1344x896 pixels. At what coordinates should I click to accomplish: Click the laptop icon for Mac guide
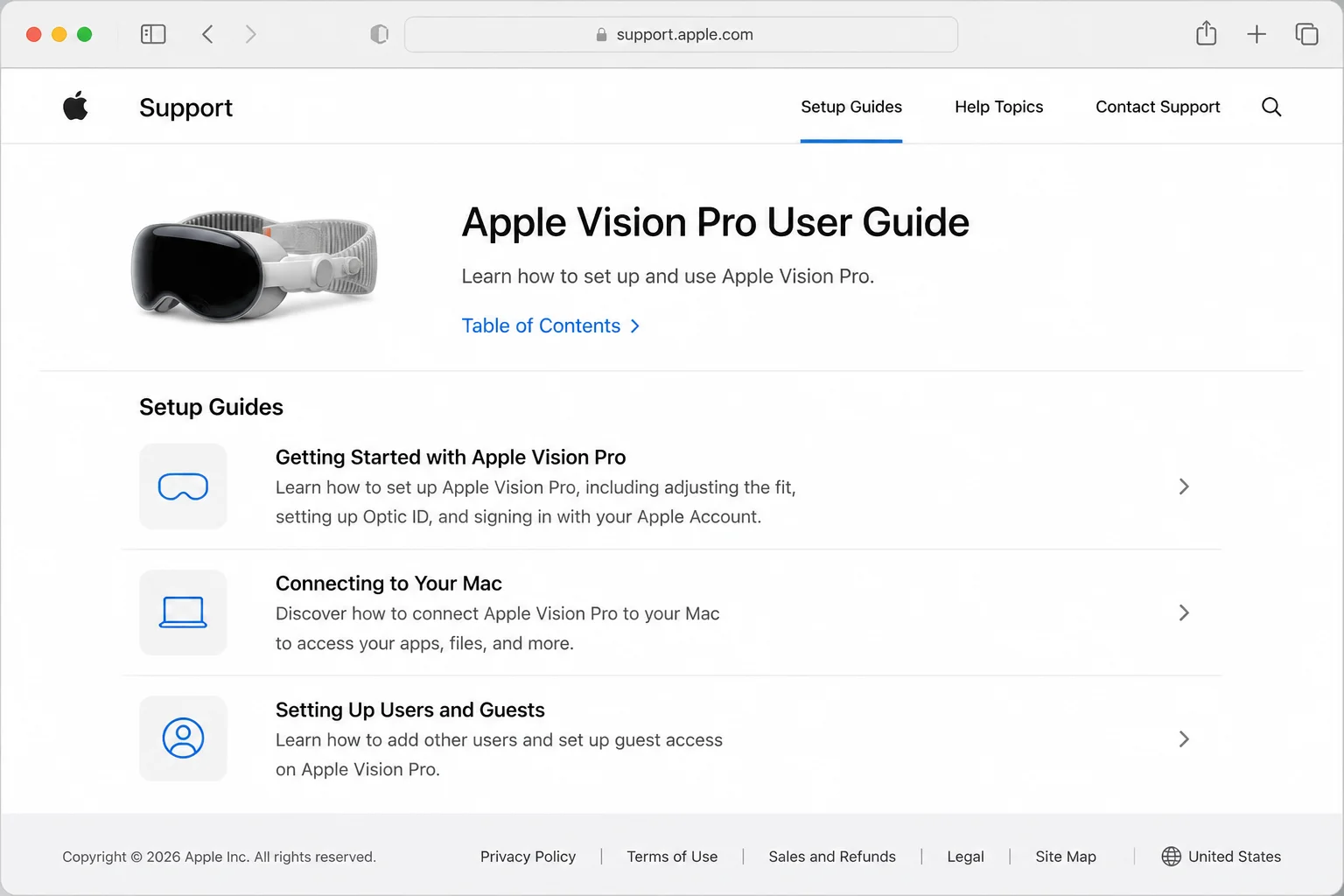tap(183, 612)
